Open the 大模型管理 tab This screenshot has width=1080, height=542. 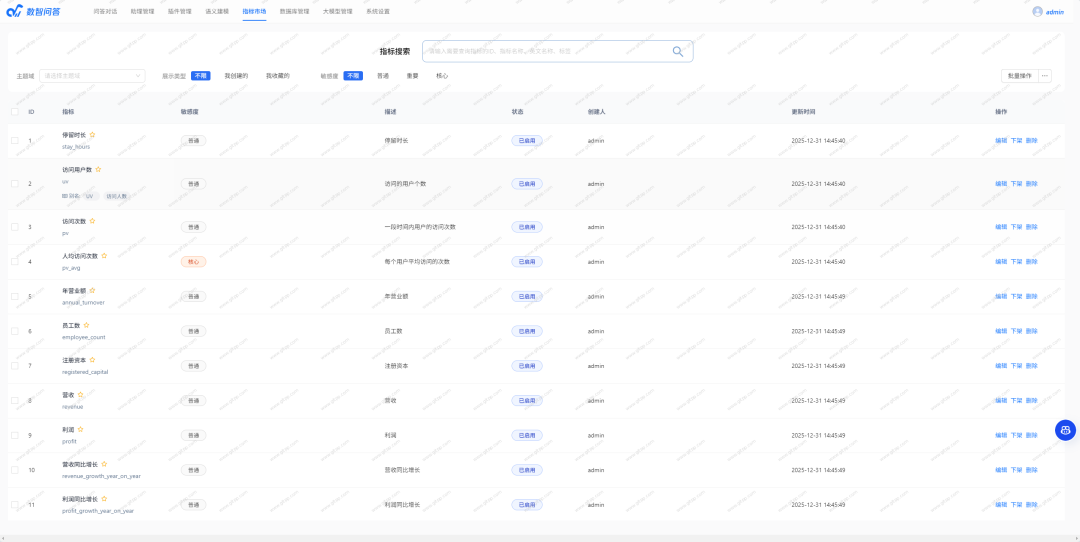pyautogui.click(x=338, y=12)
